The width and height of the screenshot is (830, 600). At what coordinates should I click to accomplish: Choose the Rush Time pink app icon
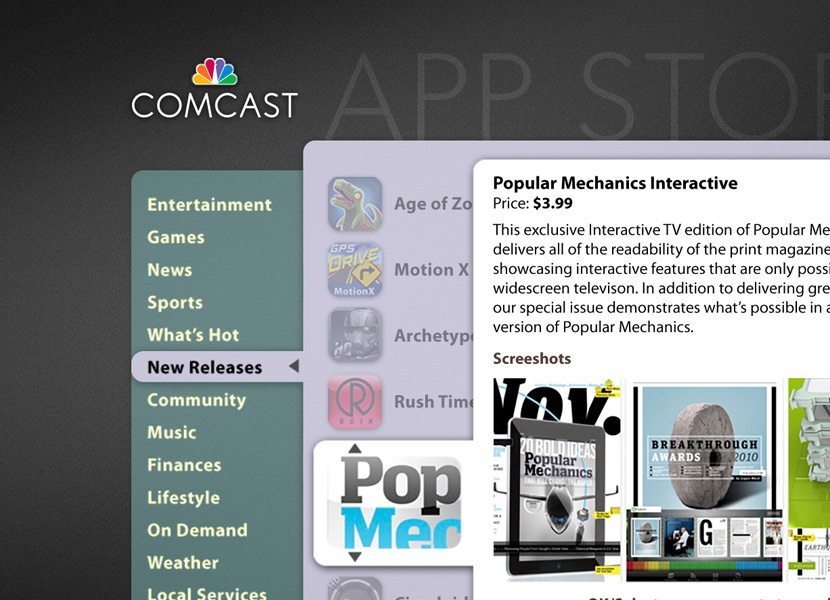[355, 401]
